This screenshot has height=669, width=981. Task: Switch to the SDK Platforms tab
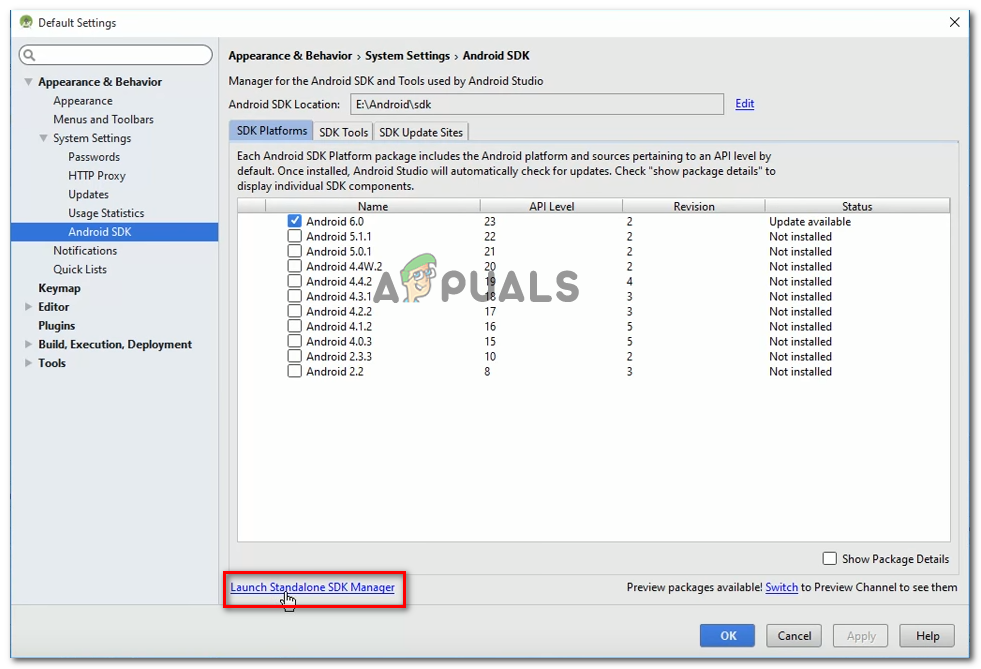272,131
